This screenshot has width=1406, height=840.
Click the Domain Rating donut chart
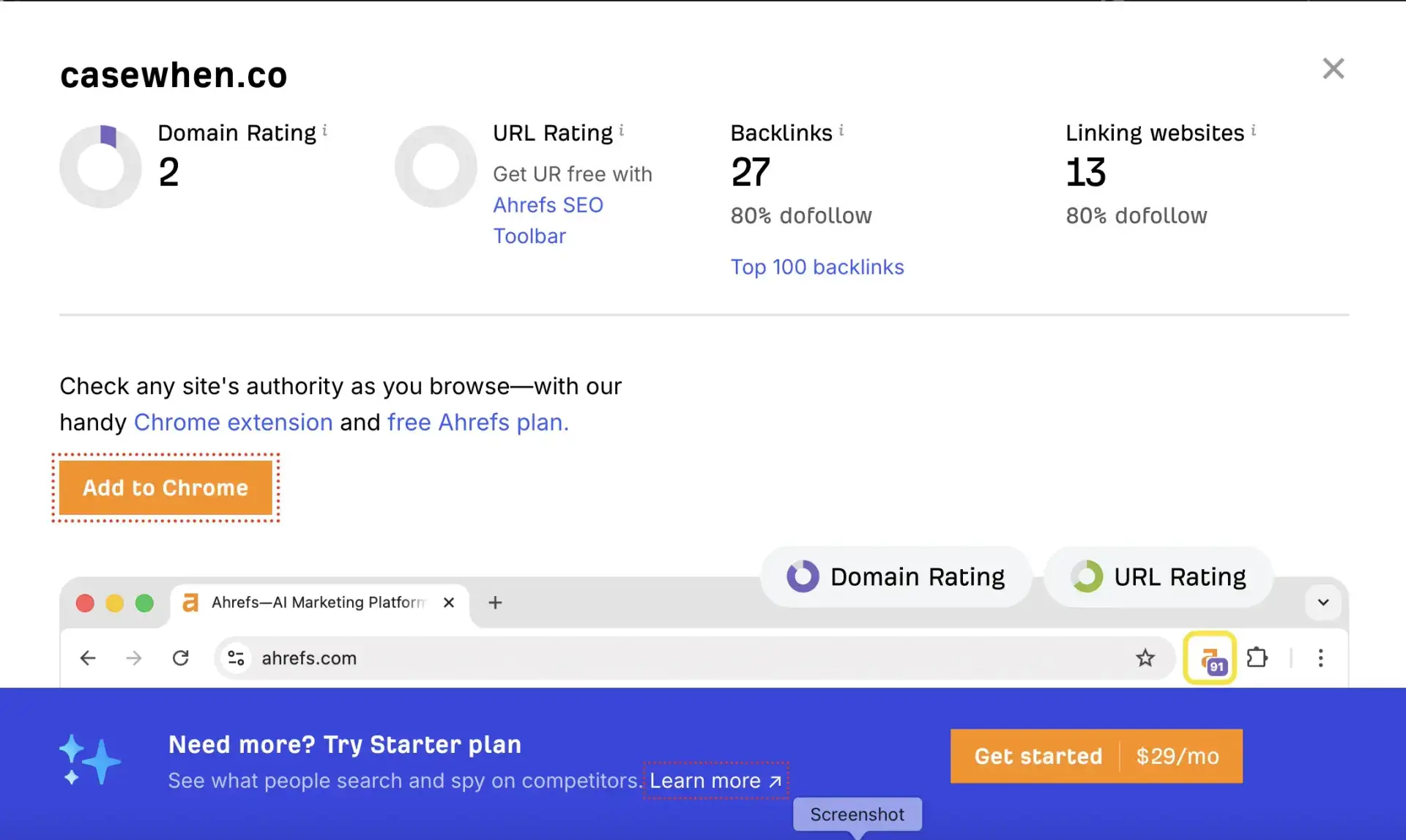100,166
